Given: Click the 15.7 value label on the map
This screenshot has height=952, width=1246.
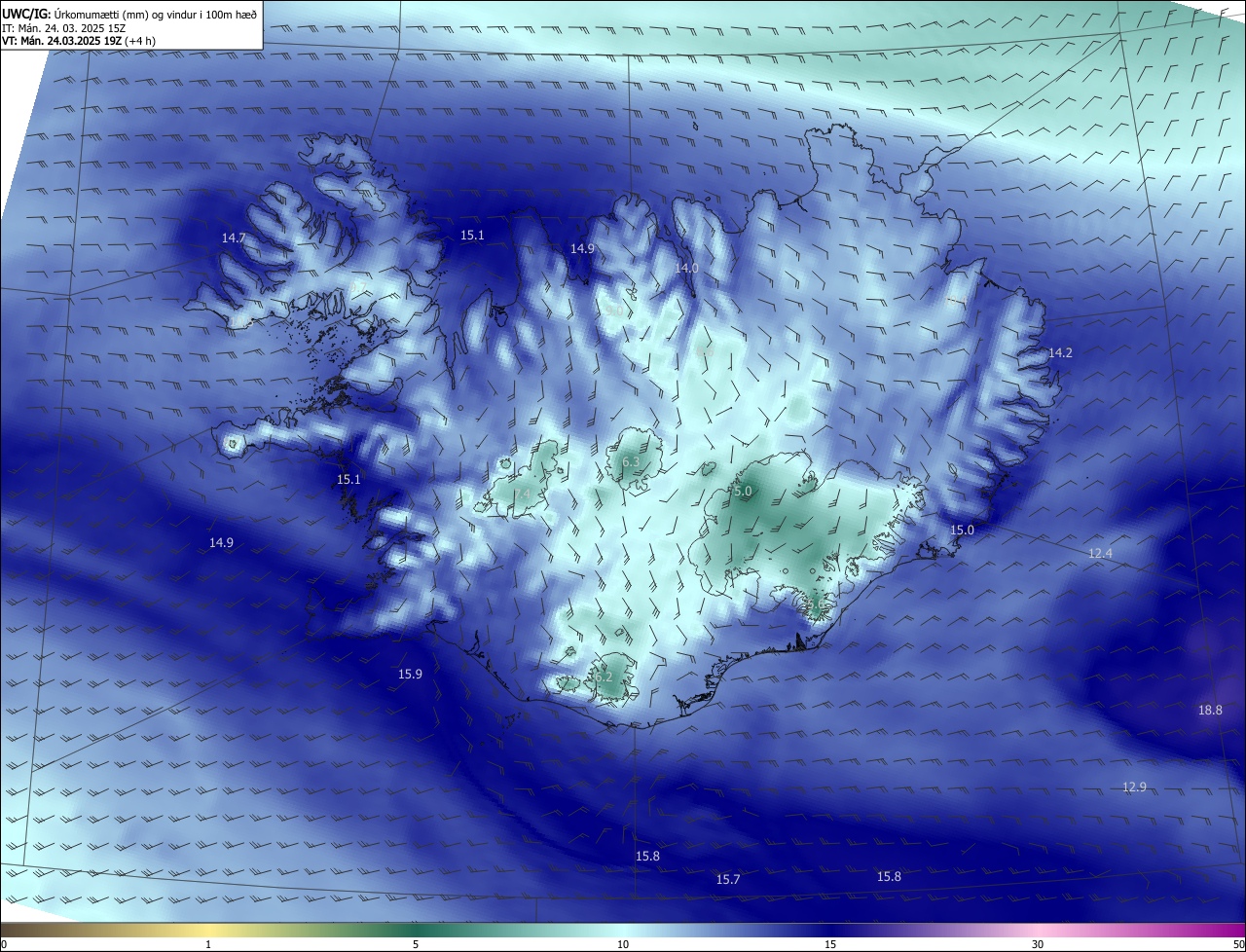Looking at the screenshot, I should tap(728, 879).
